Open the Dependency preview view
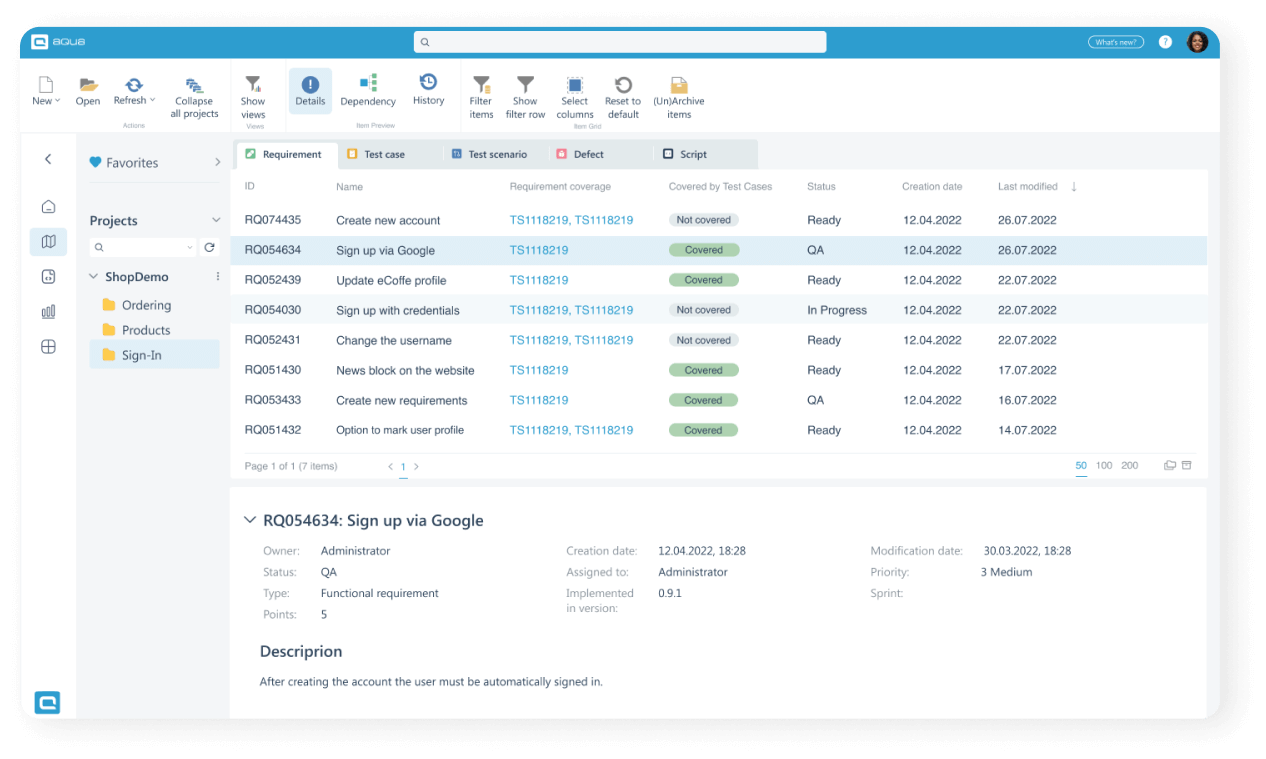 [x=368, y=84]
